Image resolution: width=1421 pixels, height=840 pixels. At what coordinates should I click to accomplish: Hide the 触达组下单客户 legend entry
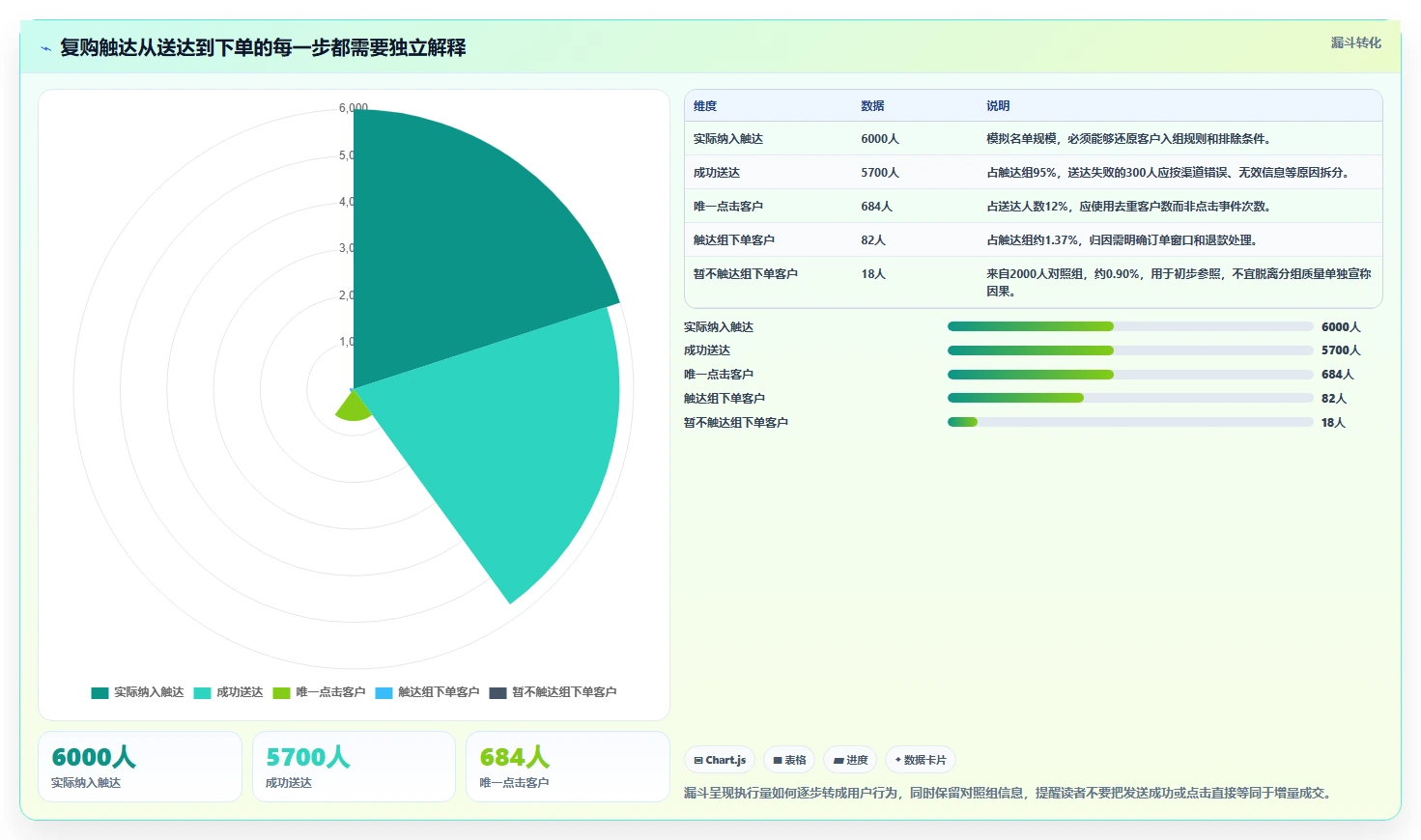pyautogui.click(x=427, y=692)
